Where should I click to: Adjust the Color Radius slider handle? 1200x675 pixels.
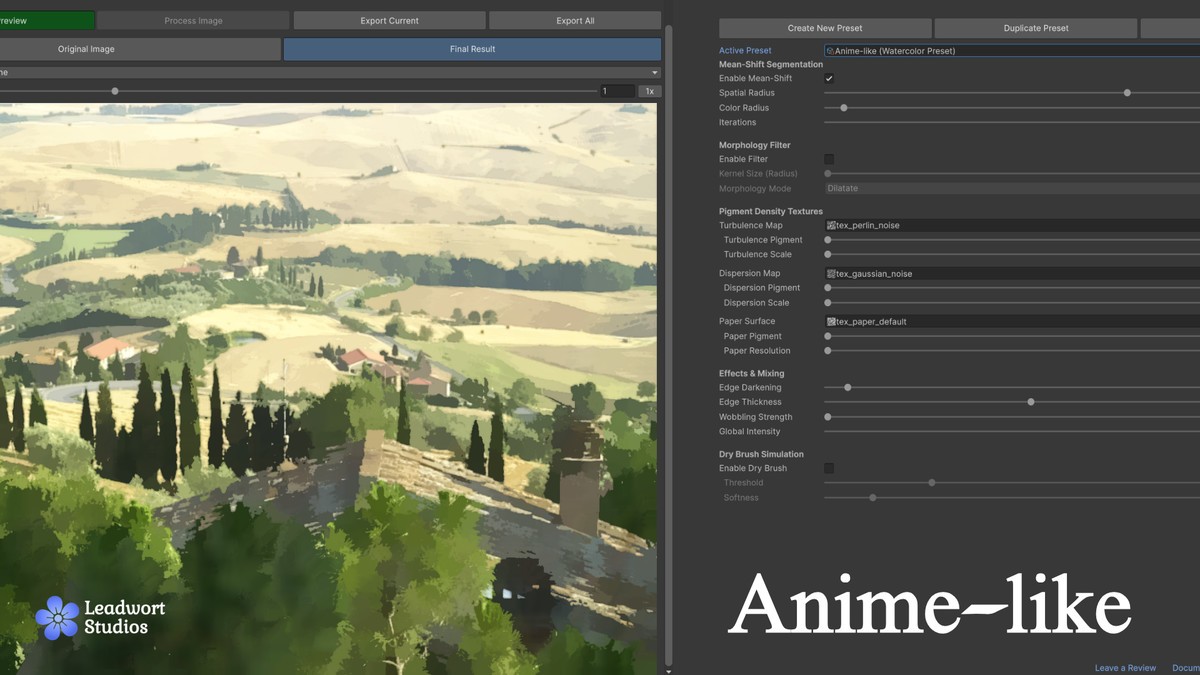pyautogui.click(x=844, y=108)
